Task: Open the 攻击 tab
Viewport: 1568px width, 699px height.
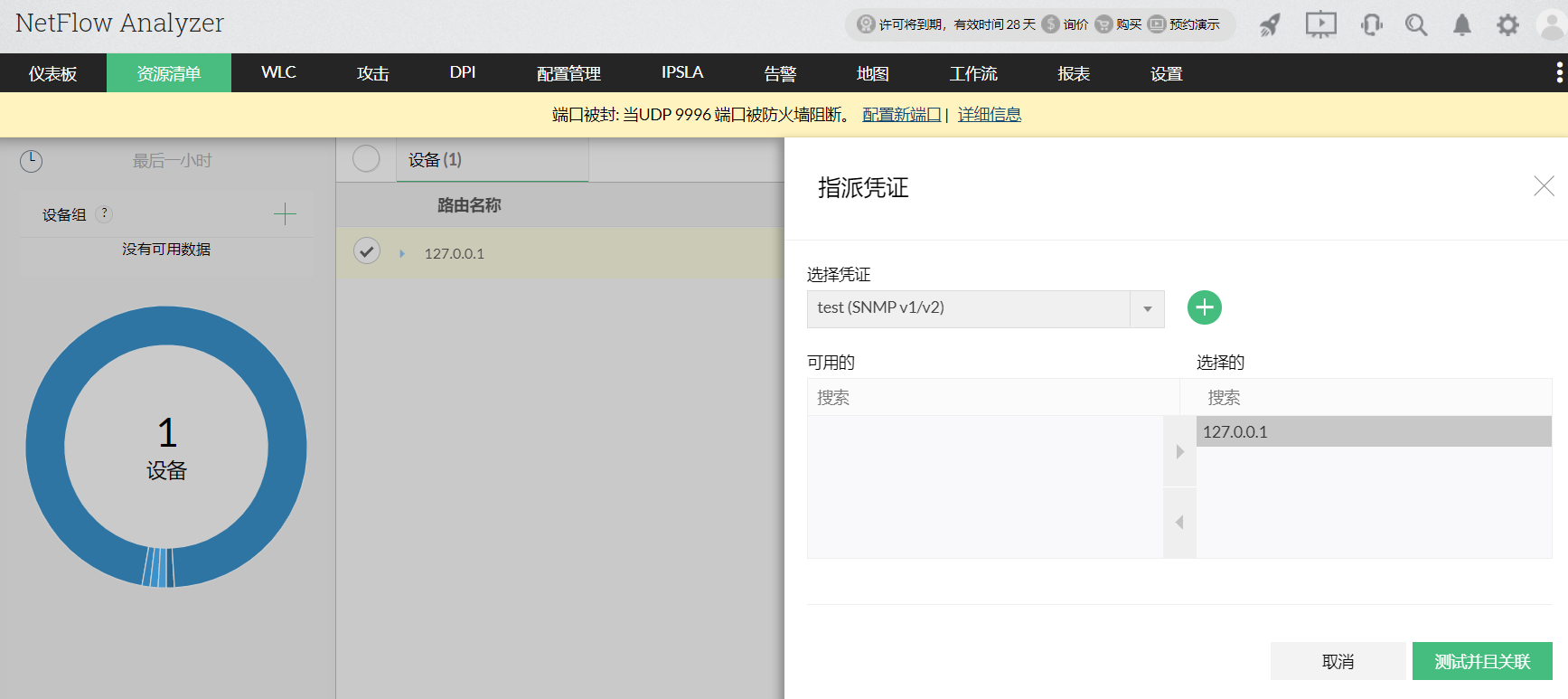Action: pos(372,73)
